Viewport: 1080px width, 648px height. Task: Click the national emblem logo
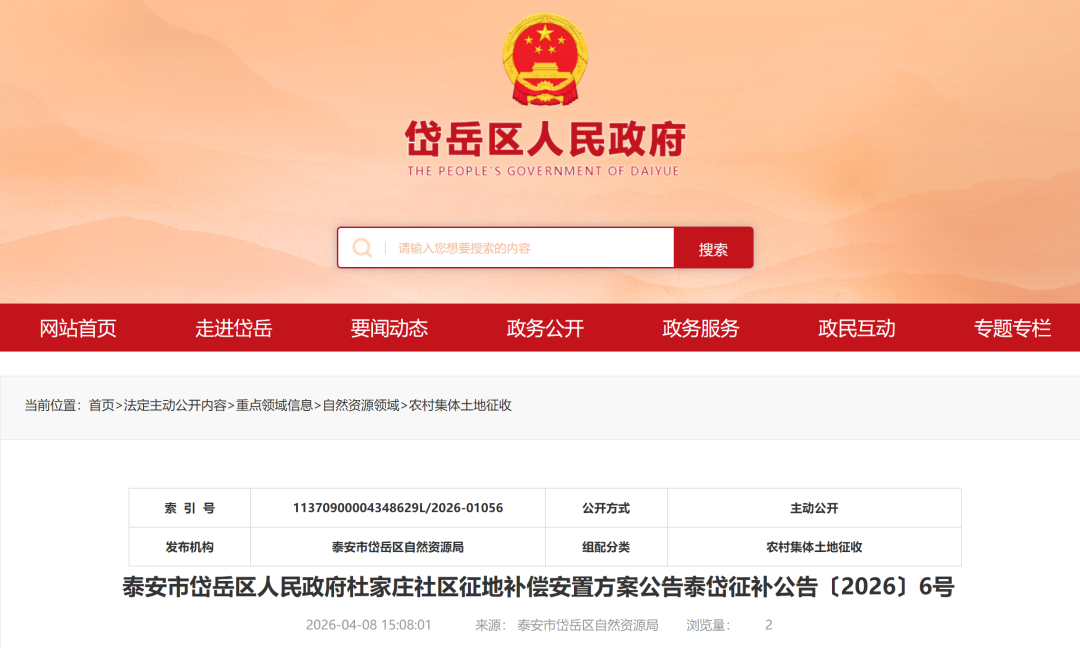tap(545, 60)
